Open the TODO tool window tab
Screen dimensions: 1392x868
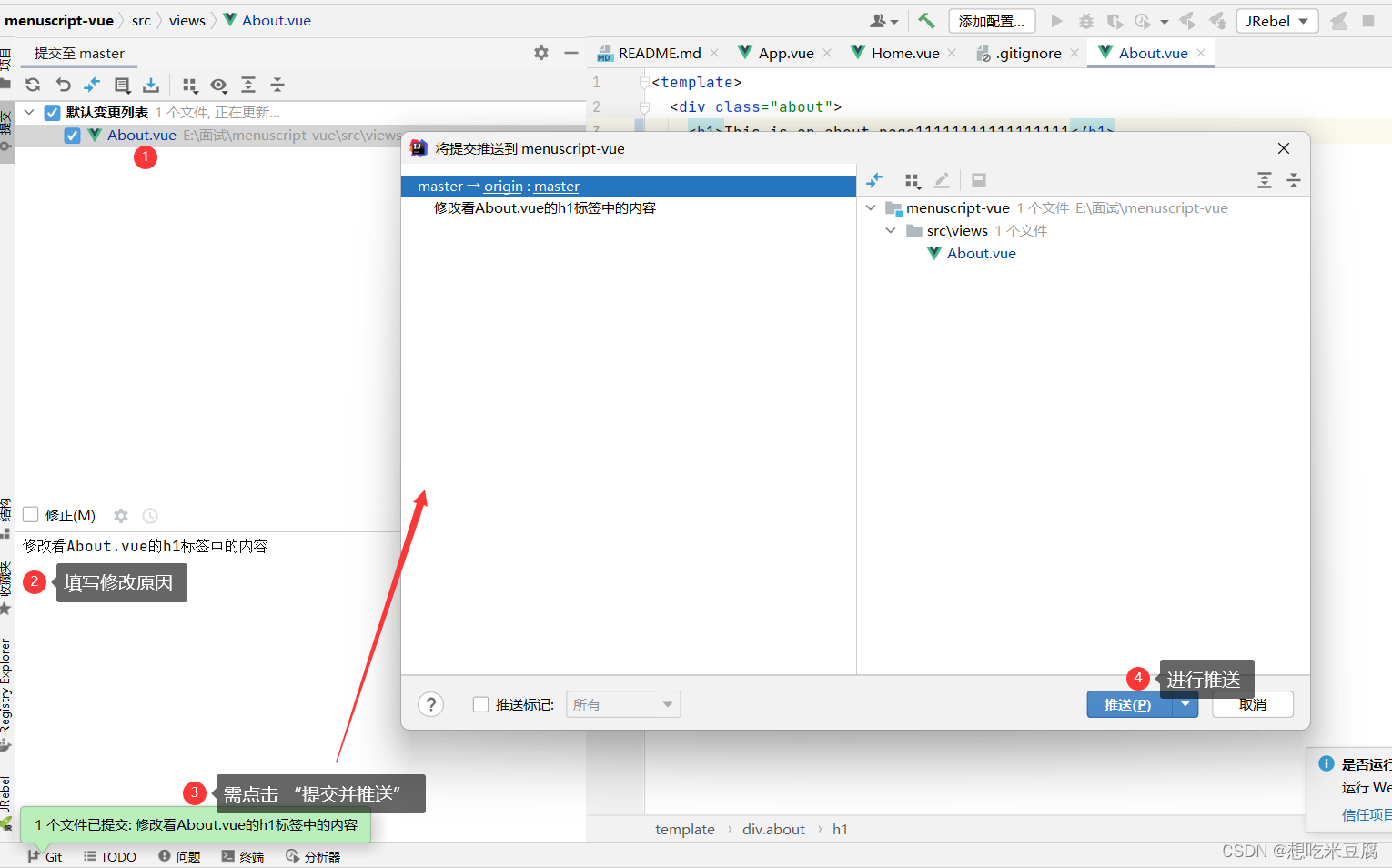click(109, 856)
